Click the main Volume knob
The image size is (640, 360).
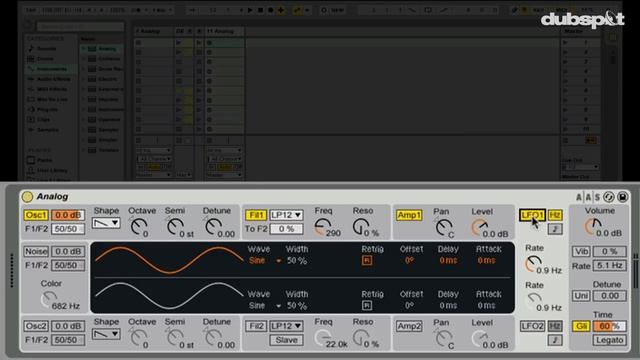(x=593, y=226)
